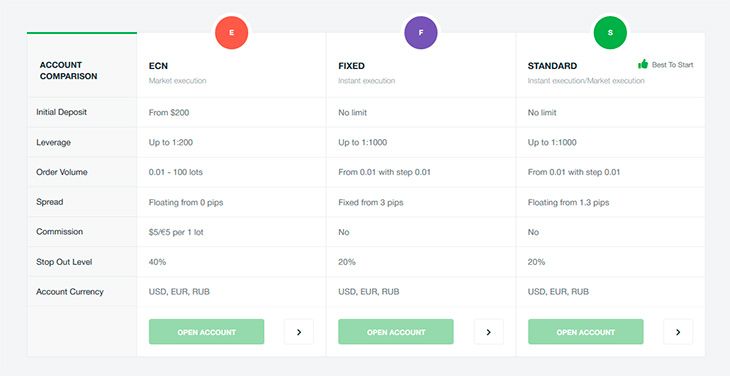
Task: Click the Commission row label
Action: (x=60, y=232)
